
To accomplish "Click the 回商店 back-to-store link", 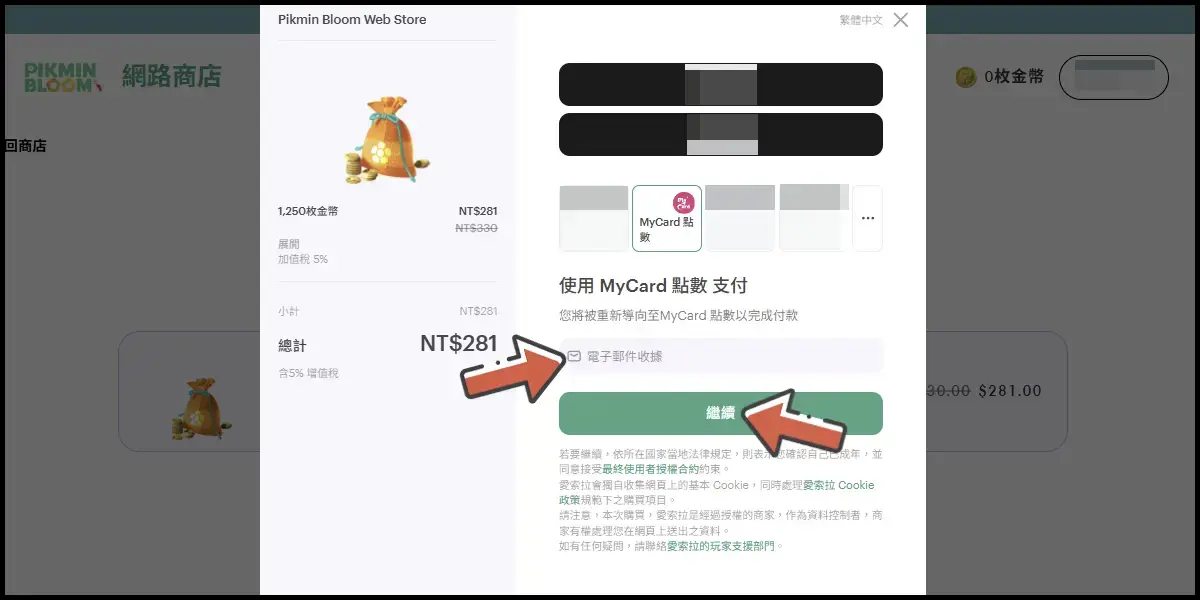I will [25, 146].
